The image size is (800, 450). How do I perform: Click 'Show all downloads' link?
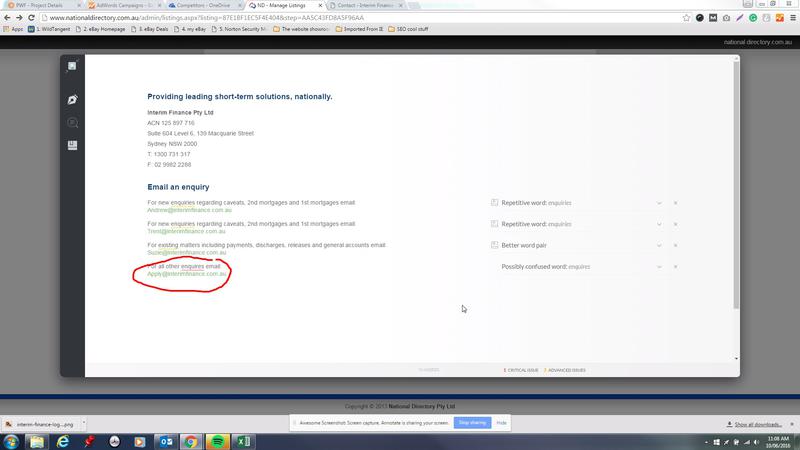[758, 424]
